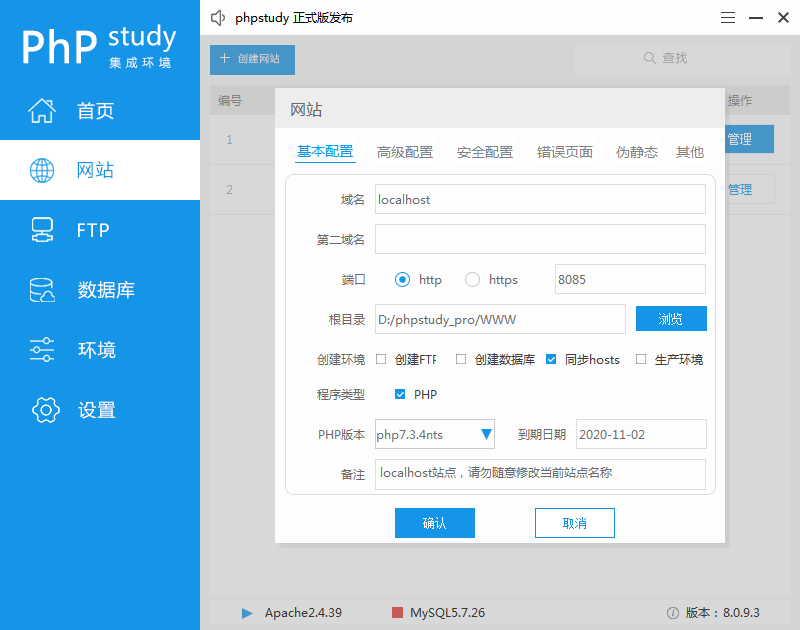Click 管理 button in row 2
This screenshot has height=630, width=800.
click(749, 189)
